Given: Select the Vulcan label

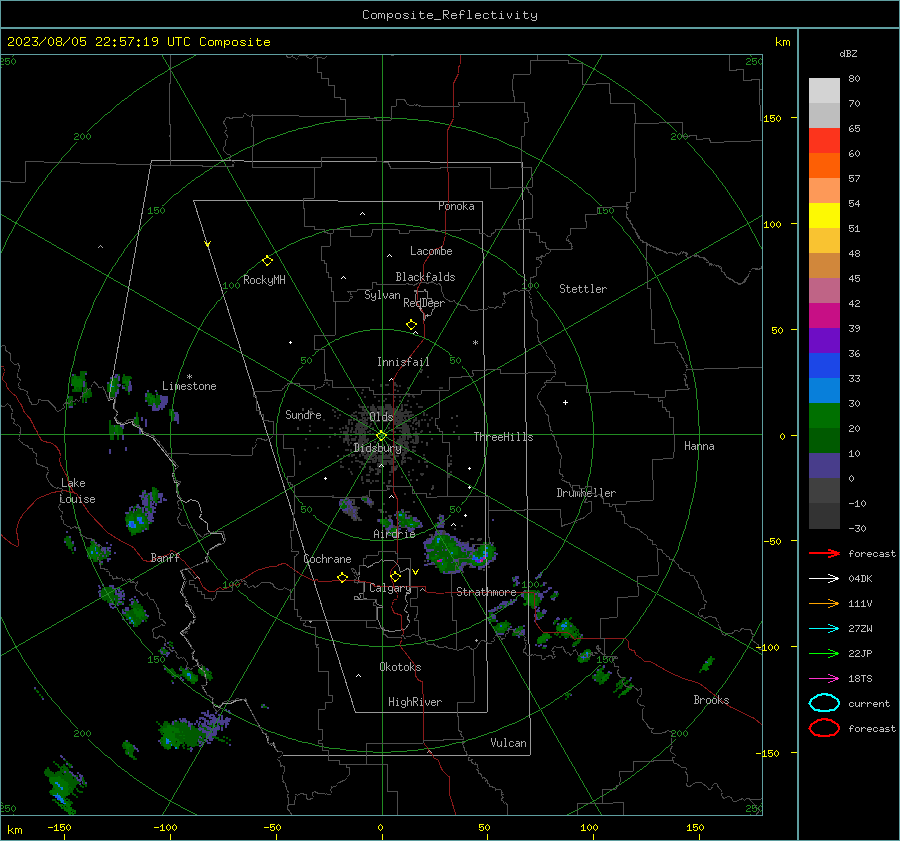Looking at the screenshot, I should click(509, 743).
